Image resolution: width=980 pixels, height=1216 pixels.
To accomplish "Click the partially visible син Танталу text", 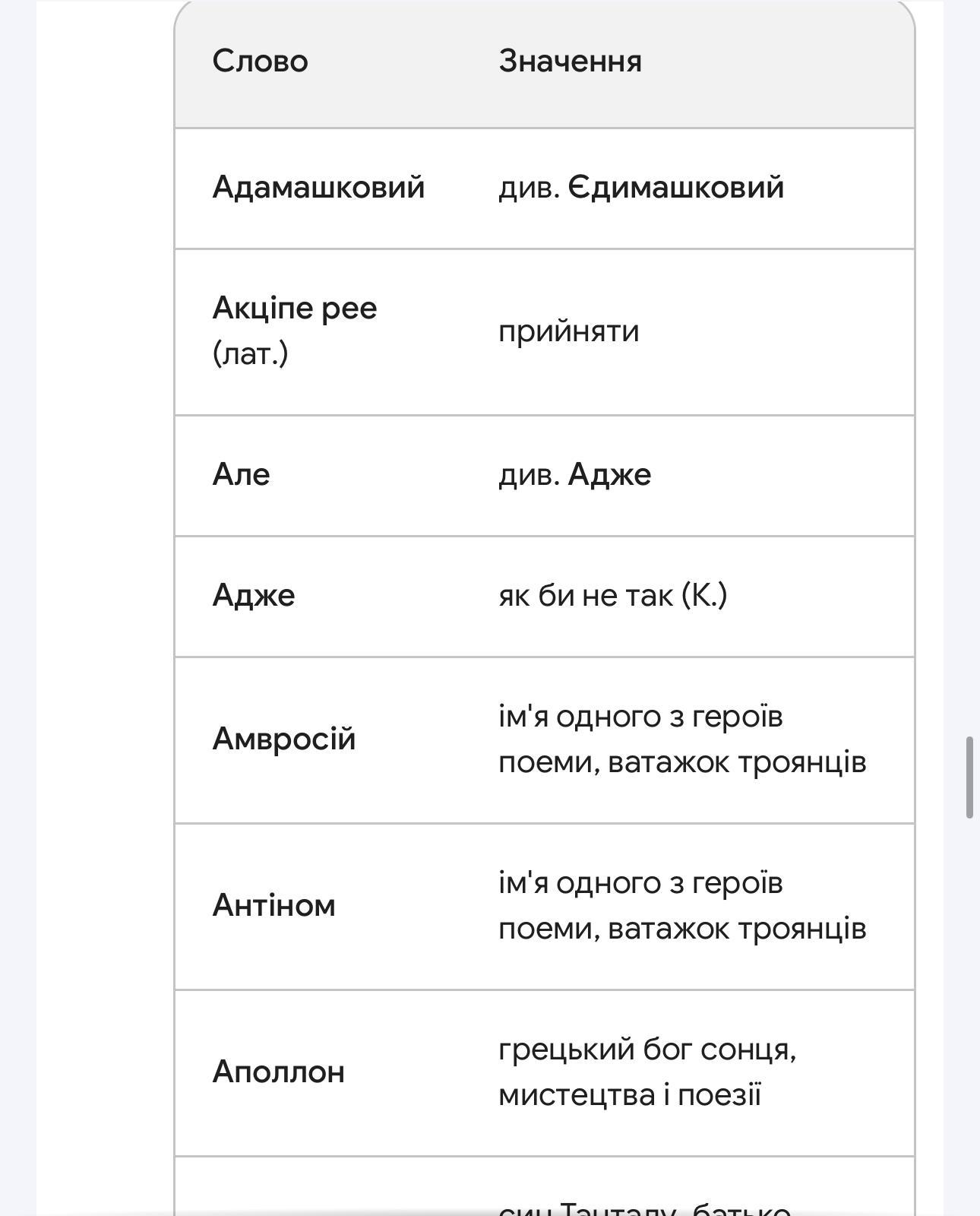I will 644,1208.
